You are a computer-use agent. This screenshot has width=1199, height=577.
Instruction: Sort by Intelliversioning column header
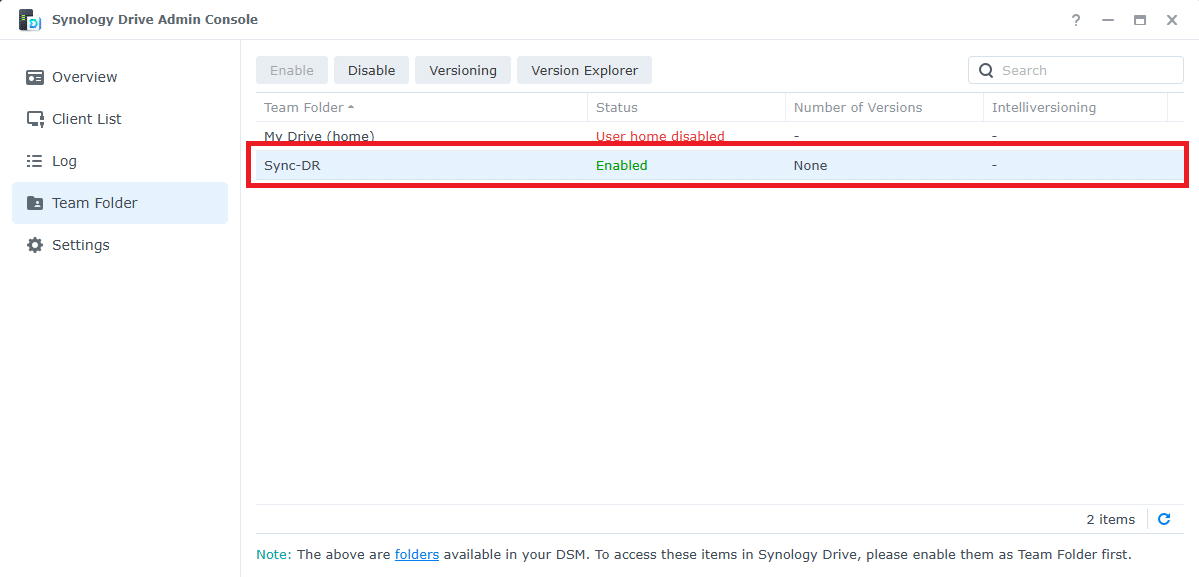tap(1076, 108)
